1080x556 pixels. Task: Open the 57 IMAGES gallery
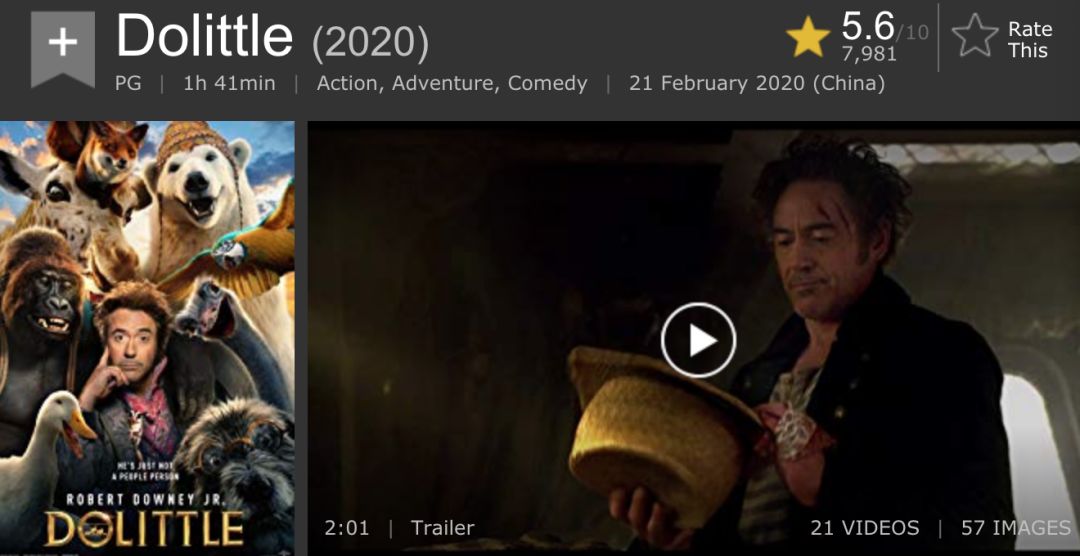tap(1016, 528)
